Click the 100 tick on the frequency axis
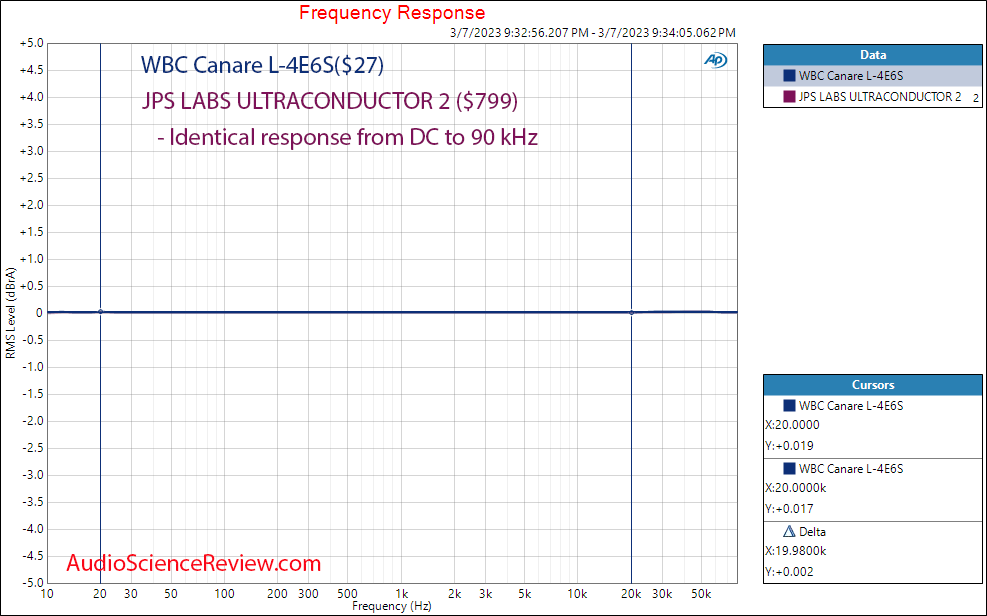The image size is (987, 616). coord(225,594)
